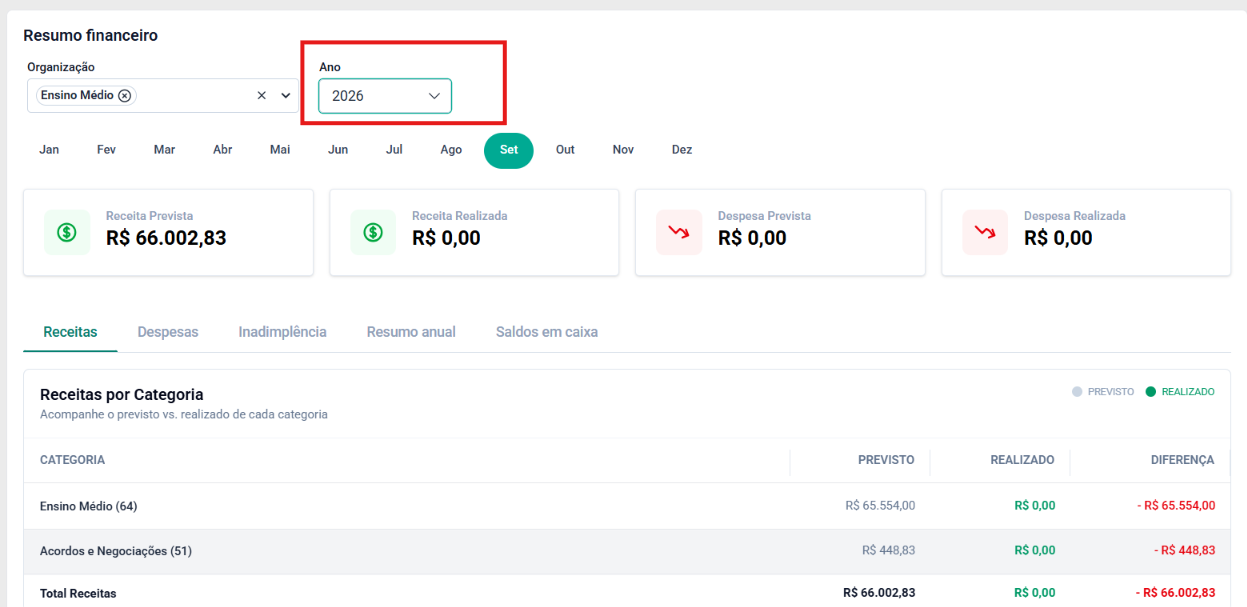This screenshot has width=1247, height=607.
Task: Switch to the Despesas tab
Action: click(168, 332)
